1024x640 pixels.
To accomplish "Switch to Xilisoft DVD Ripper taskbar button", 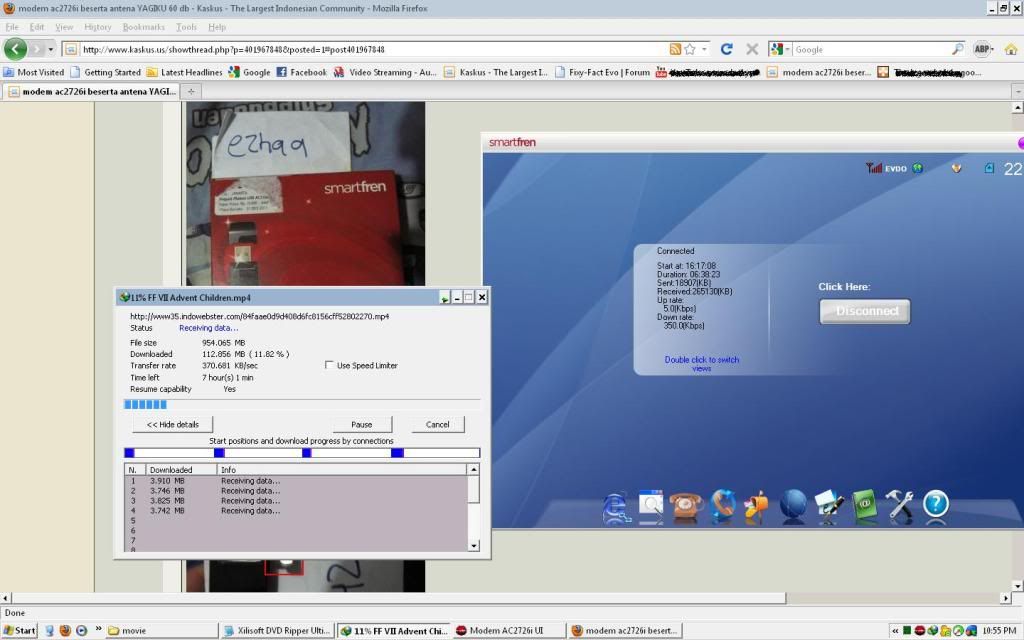I will tap(278, 630).
